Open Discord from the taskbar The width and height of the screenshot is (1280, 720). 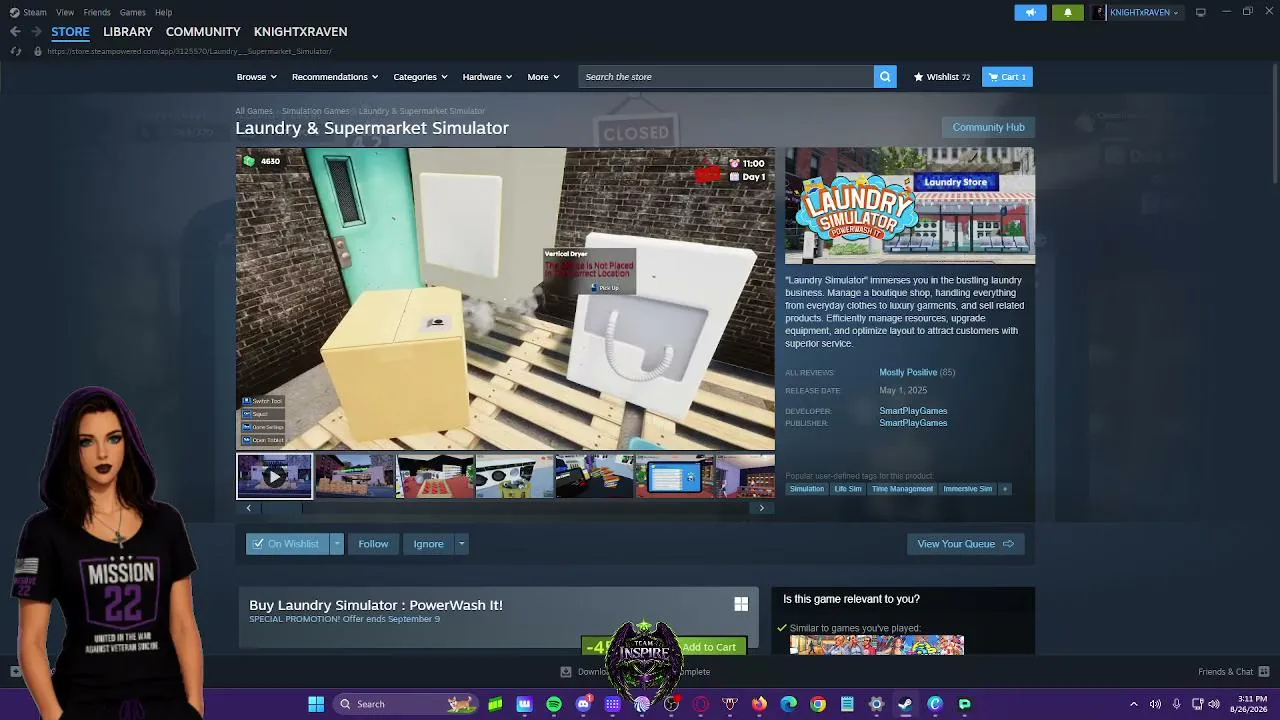(x=583, y=704)
